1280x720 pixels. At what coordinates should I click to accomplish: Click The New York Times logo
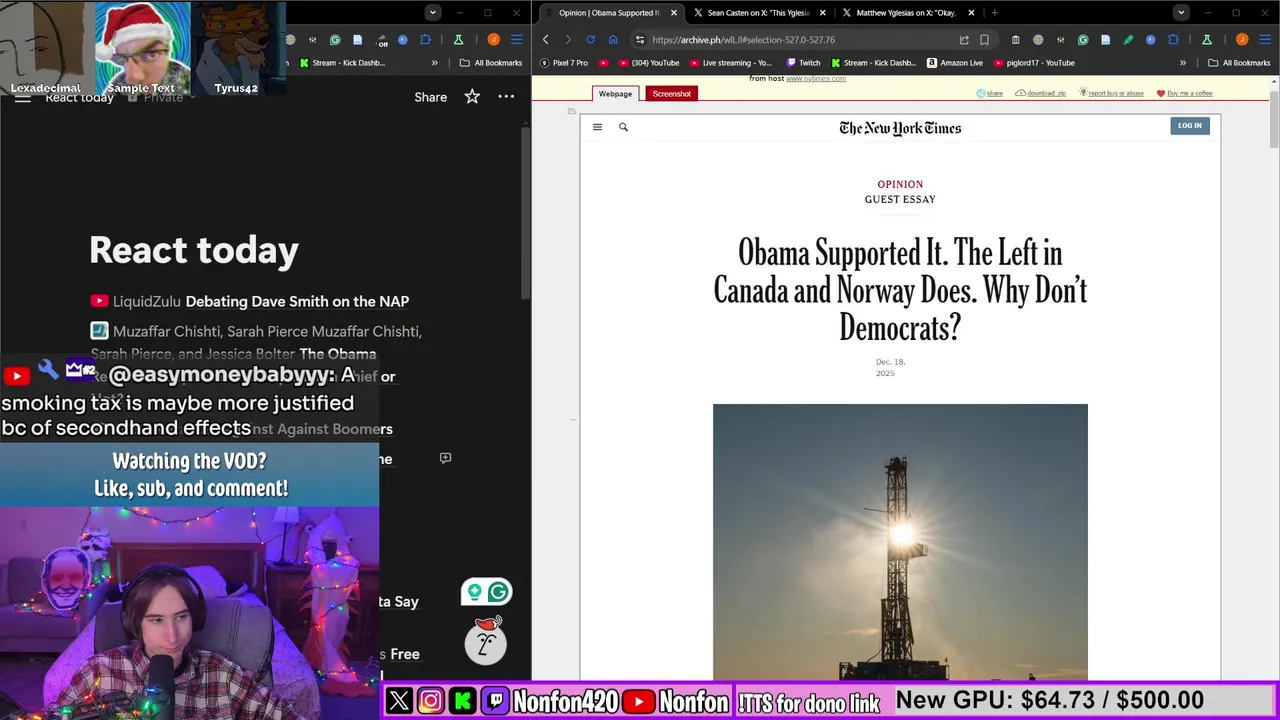click(x=900, y=128)
